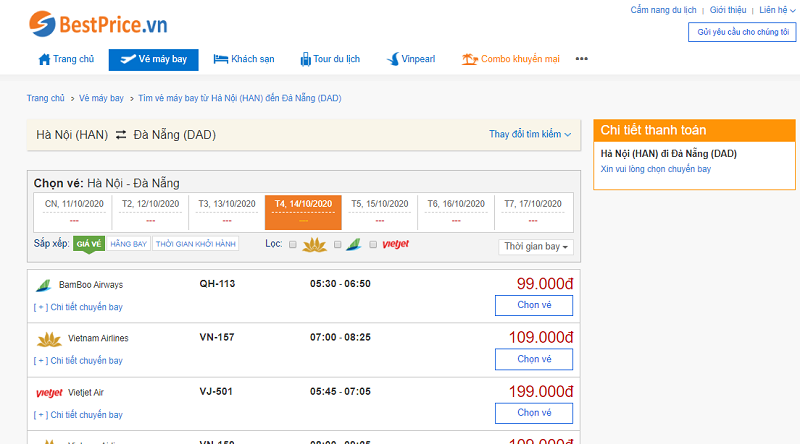Click the airplane icon in Vé máy bay
This screenshot has height=444, width=800.
coord(128,59)
